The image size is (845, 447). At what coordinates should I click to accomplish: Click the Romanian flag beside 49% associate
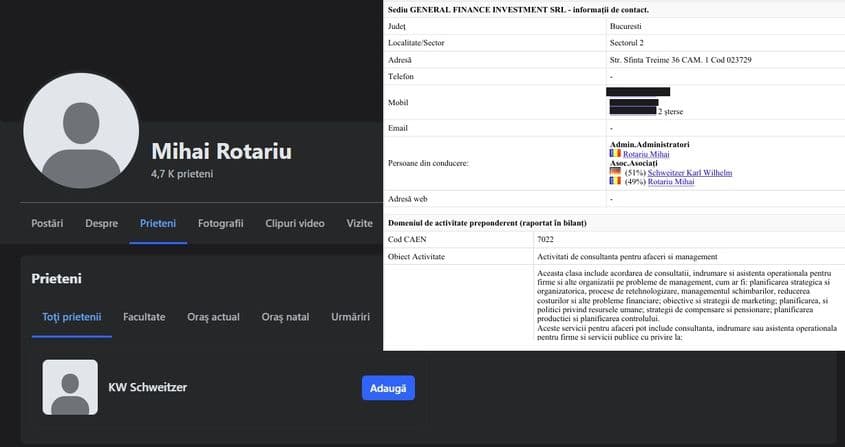(x=615, y=181)
